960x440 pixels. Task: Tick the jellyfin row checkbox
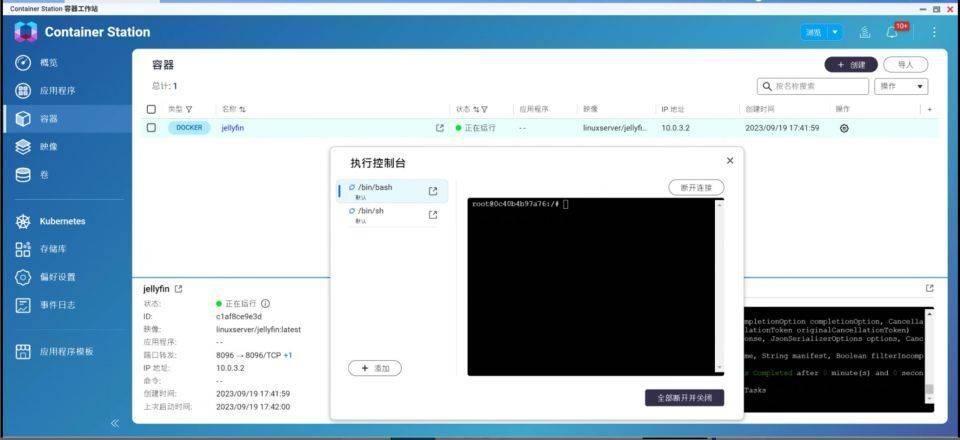[151, 128]
